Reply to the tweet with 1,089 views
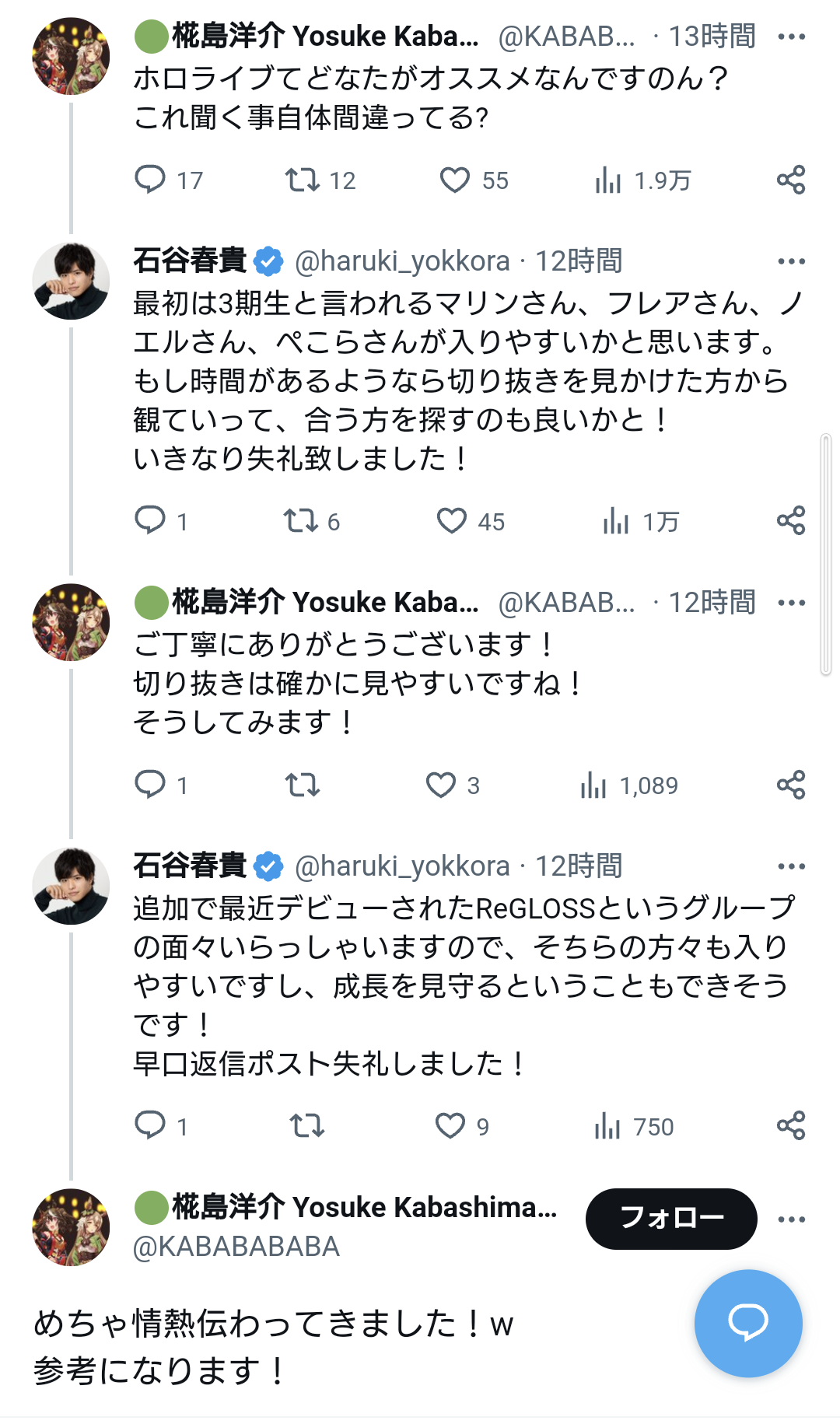840x1424 pixels. click(x=150, y=785)
